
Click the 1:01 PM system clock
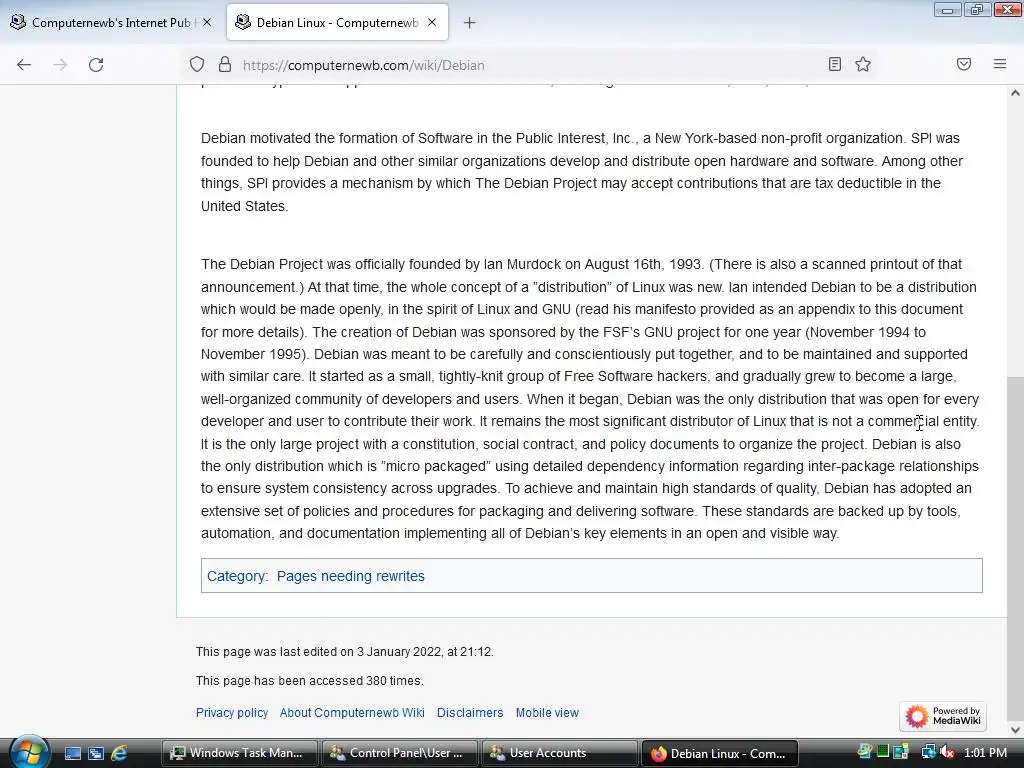tap(985, 752)
